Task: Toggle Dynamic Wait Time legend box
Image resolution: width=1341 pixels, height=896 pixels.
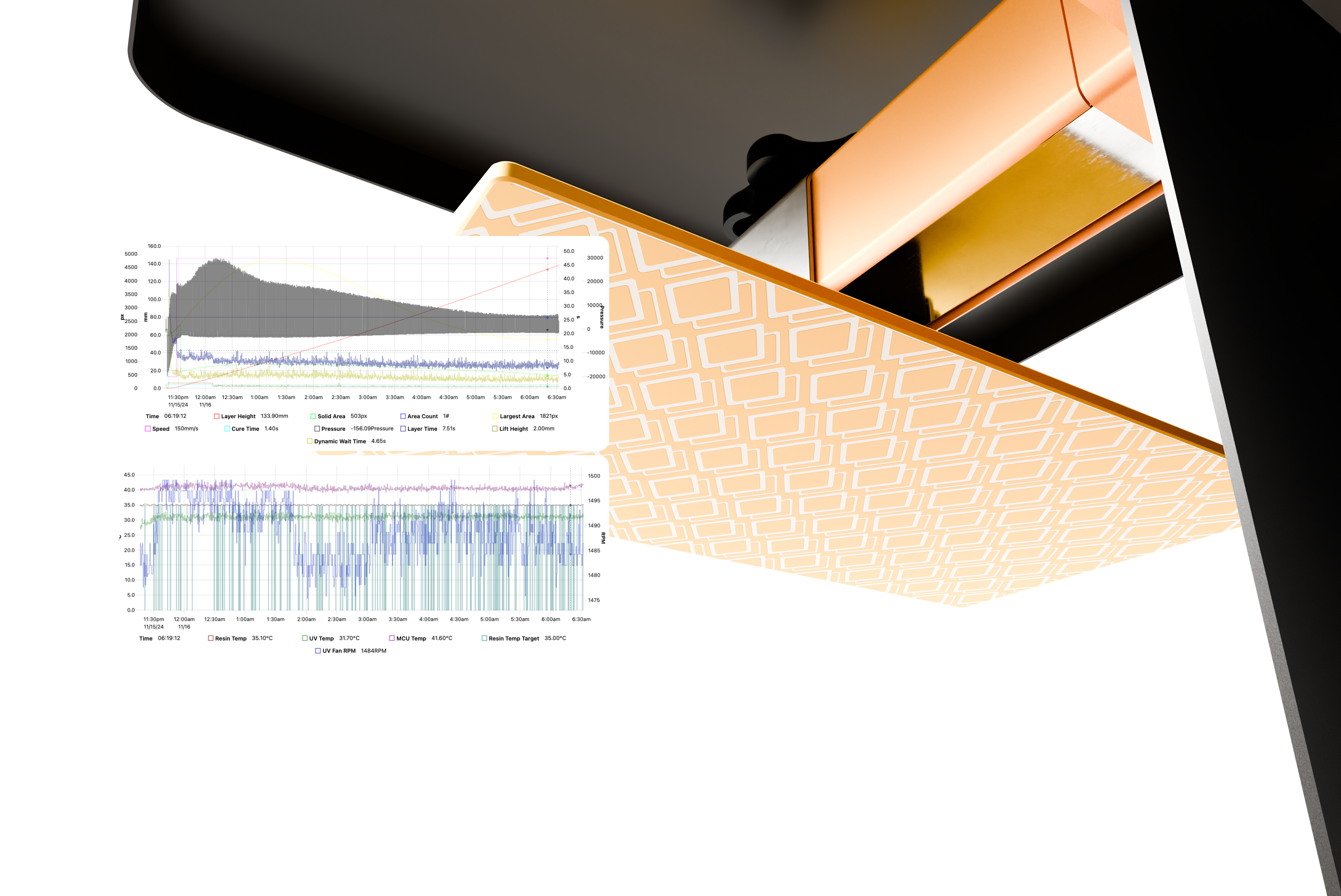Action: coord(310,441)
